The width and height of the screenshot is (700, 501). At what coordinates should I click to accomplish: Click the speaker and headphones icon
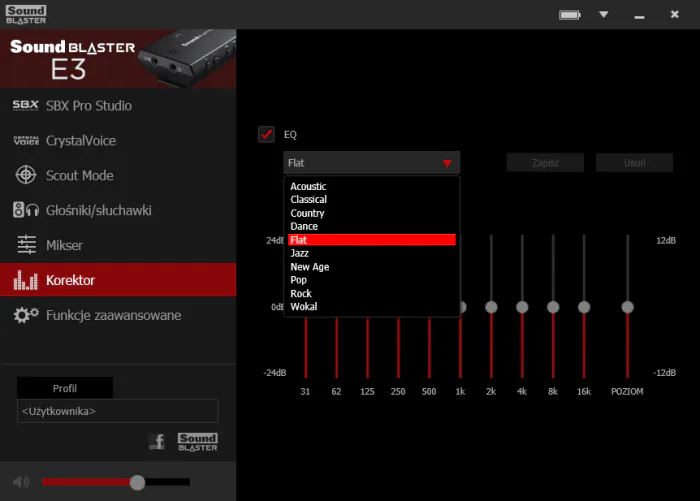pyautogui.click(x=26, y=210)
